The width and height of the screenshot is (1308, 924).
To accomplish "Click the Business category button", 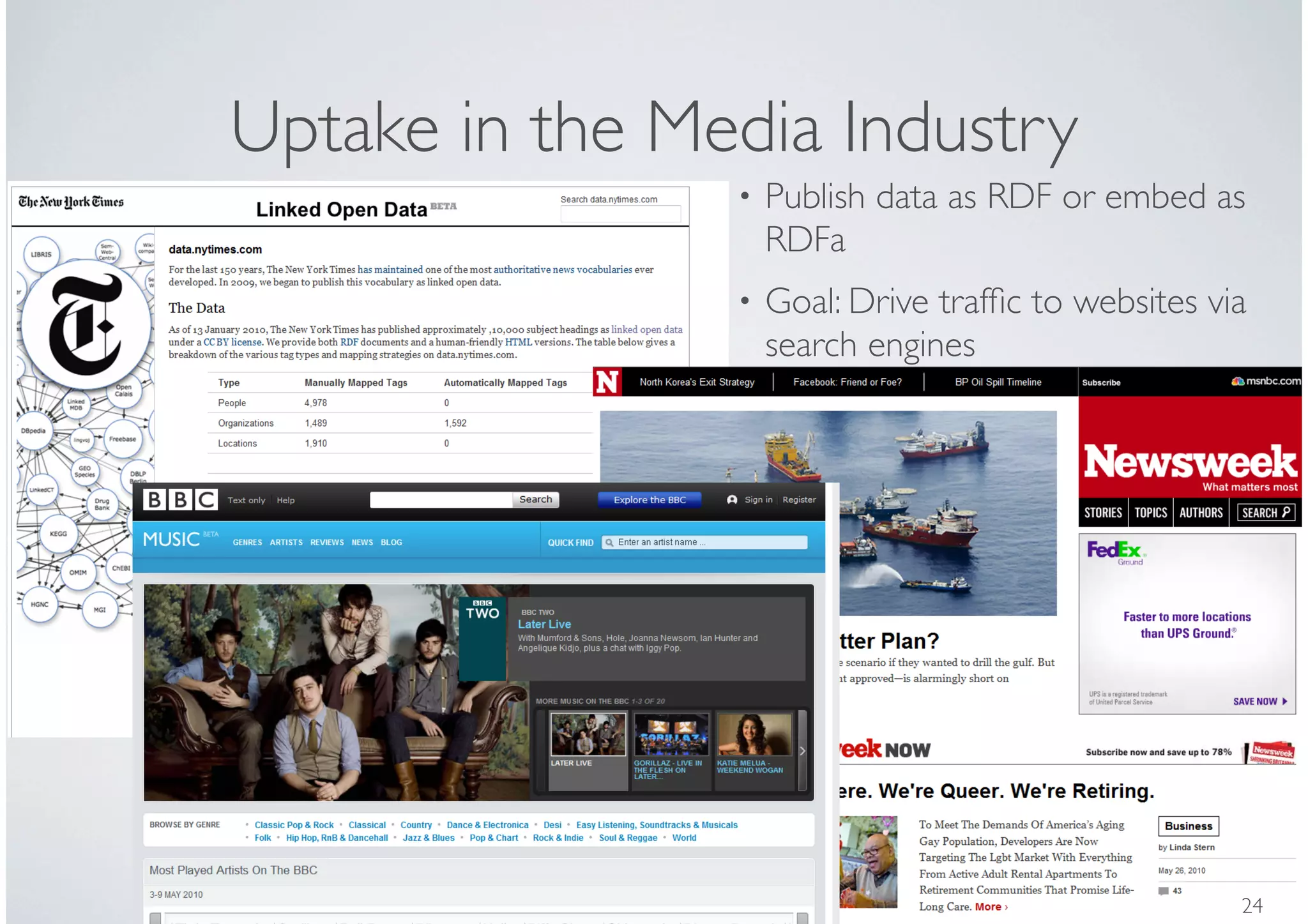I will coord(1189,826).
